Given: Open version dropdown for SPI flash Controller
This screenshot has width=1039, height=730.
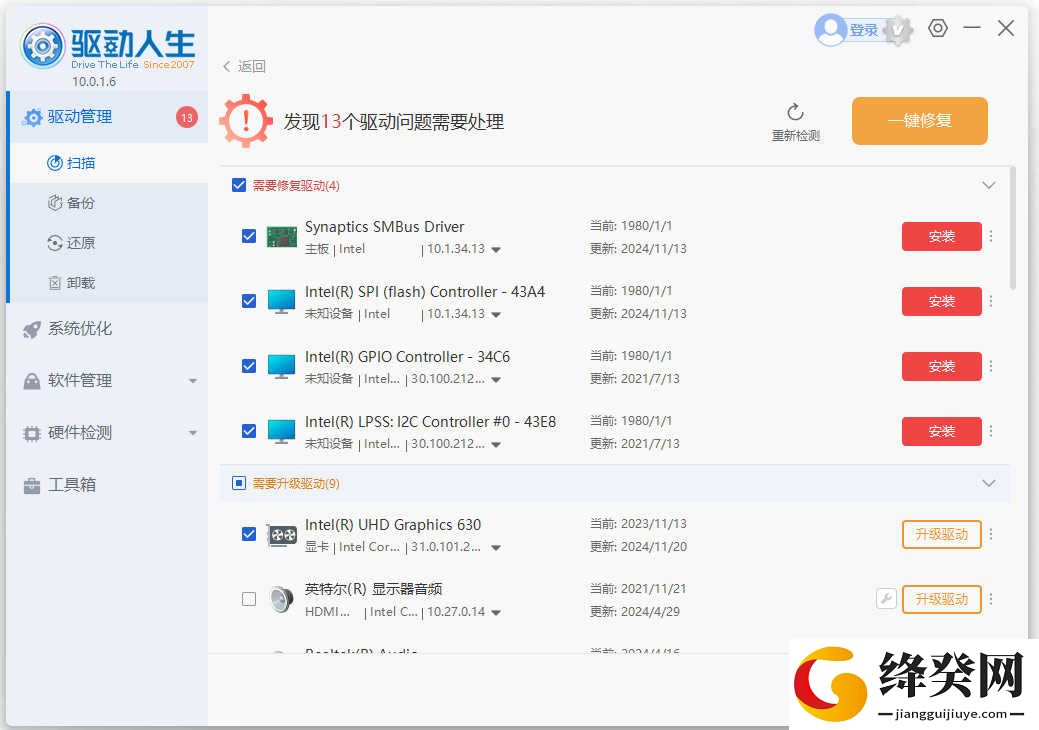Looking at the screenshot, I should (496, 315).
